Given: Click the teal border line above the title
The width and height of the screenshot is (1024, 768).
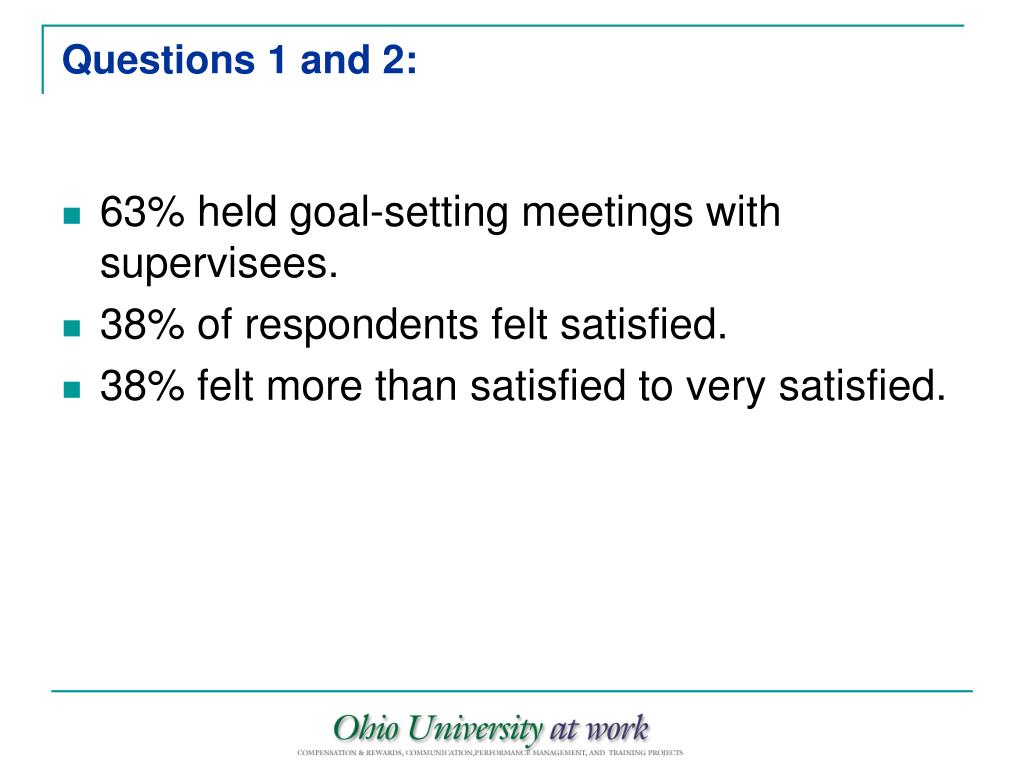Looking at the screenshot, I should 503,25.
